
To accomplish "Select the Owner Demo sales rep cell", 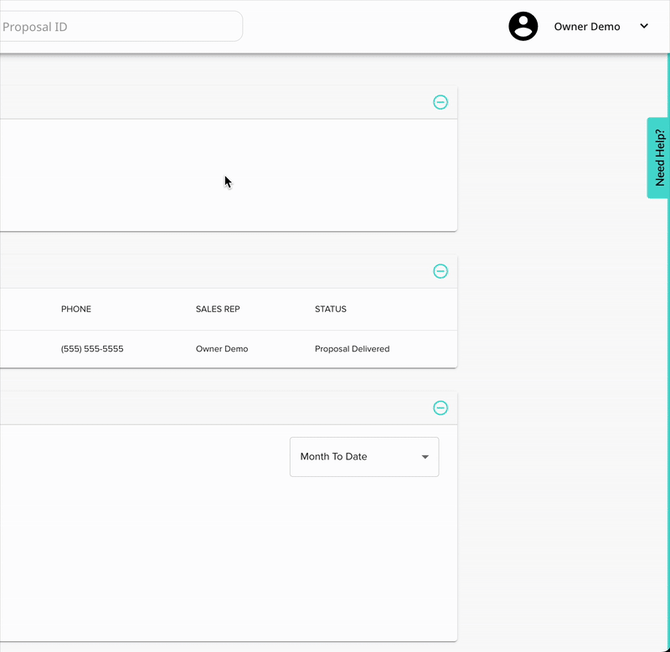I will point(221,349).
